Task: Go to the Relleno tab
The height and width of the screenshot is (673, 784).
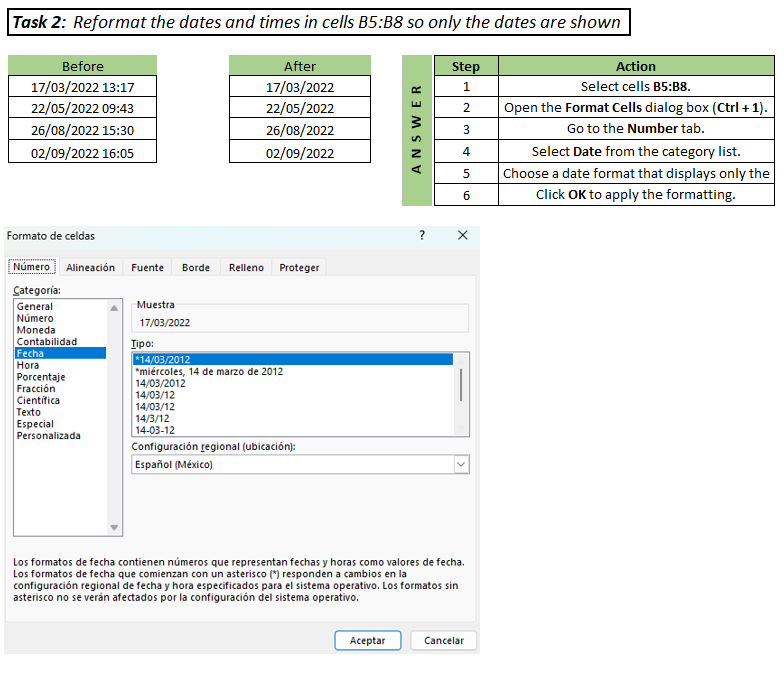Action: [246, 268]
